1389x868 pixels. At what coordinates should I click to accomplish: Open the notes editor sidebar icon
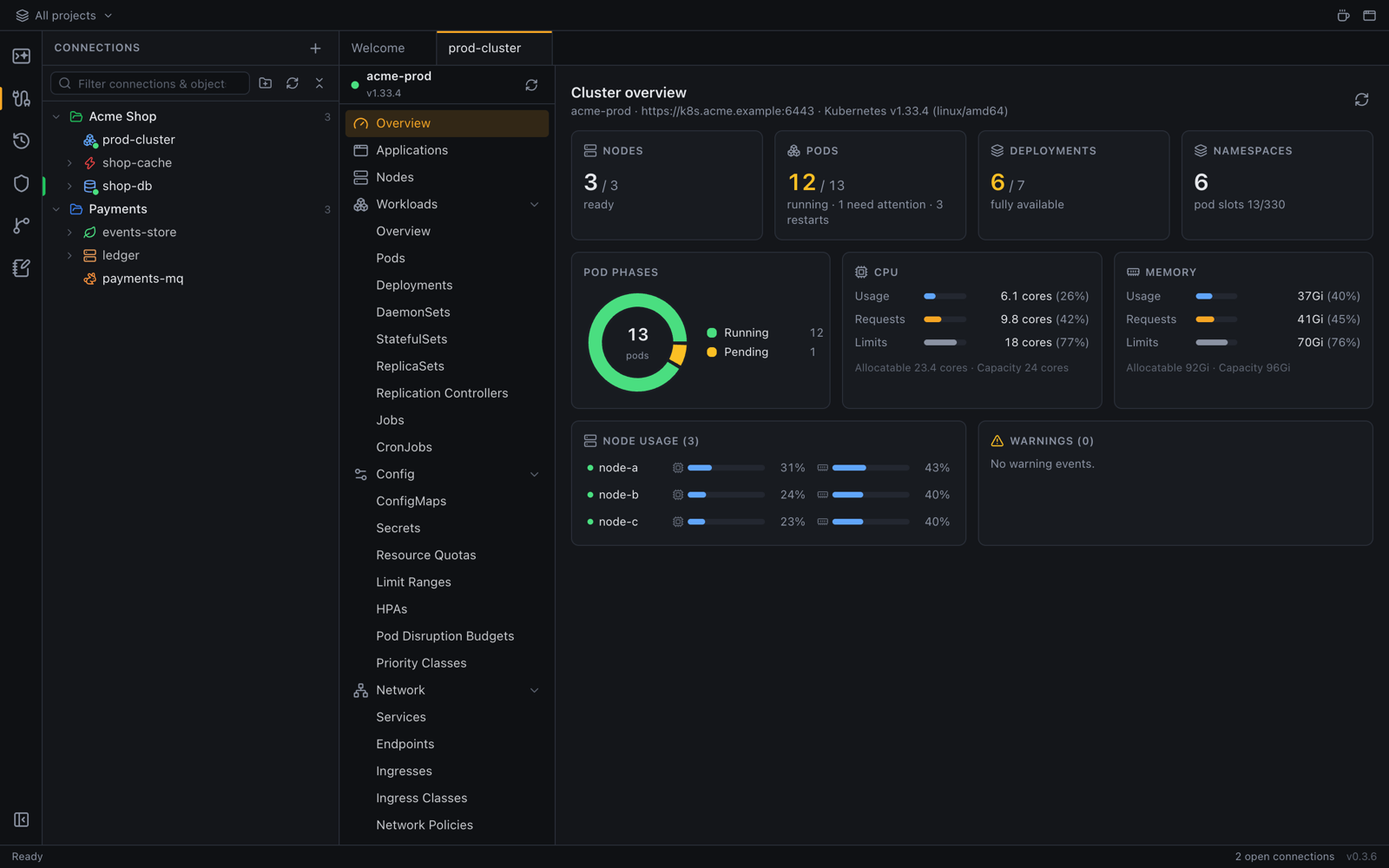21,267
